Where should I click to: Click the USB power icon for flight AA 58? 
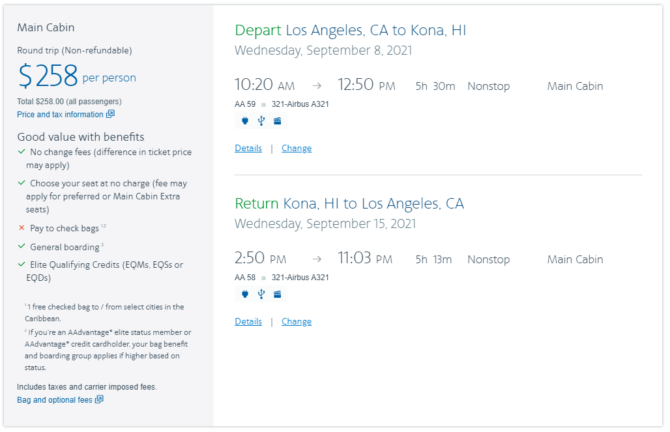[261, 294]
